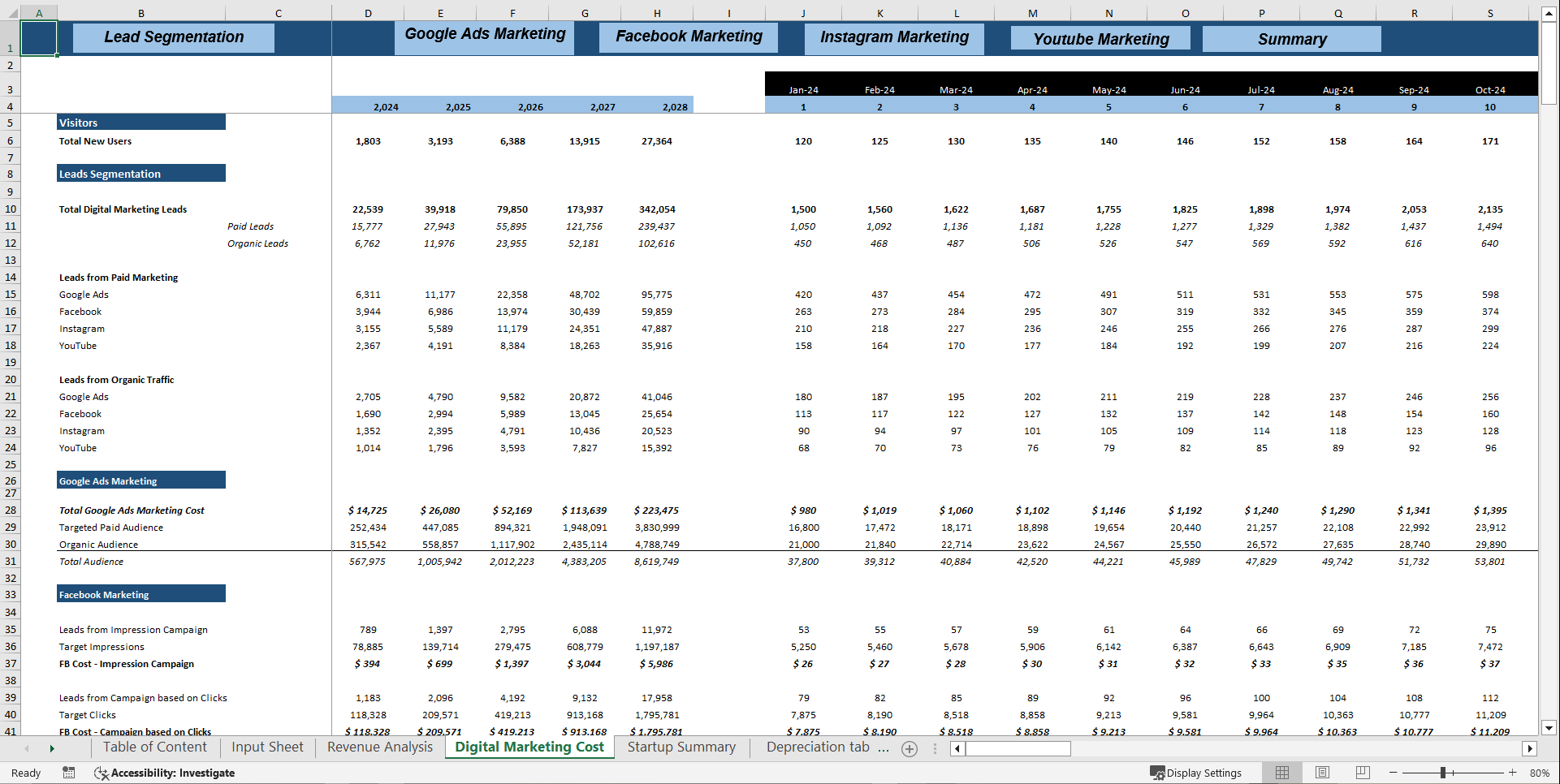Select the Page Layout view icon

pos(1322,772)
